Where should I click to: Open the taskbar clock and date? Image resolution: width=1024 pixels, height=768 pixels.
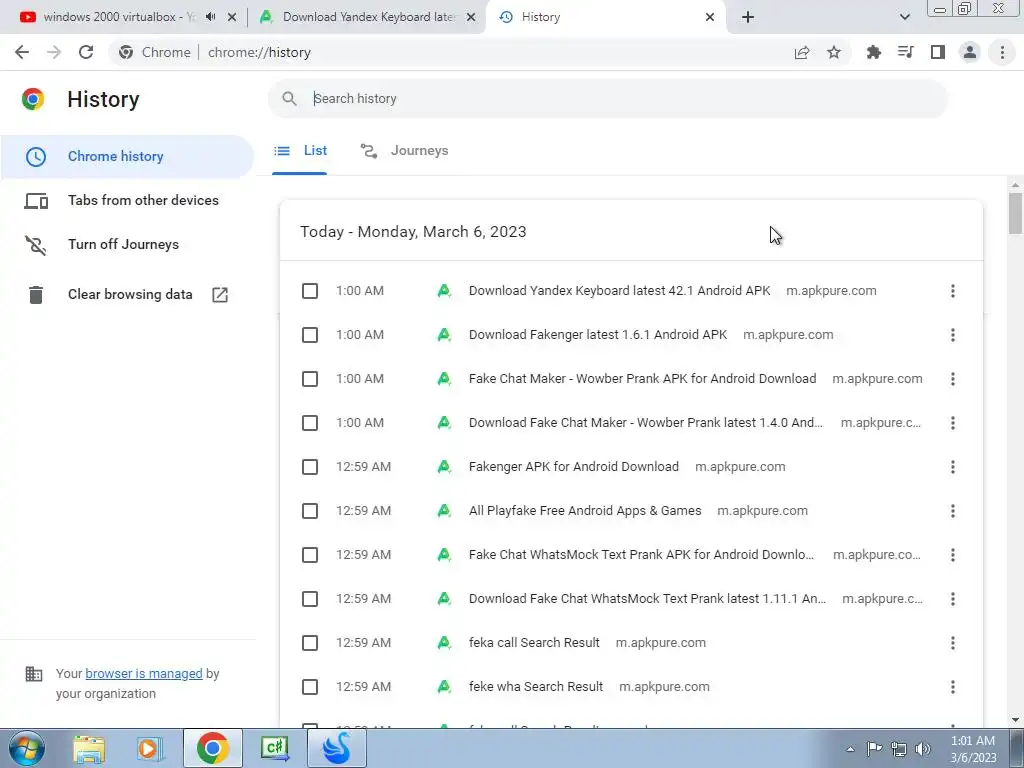tap(973, 749)
